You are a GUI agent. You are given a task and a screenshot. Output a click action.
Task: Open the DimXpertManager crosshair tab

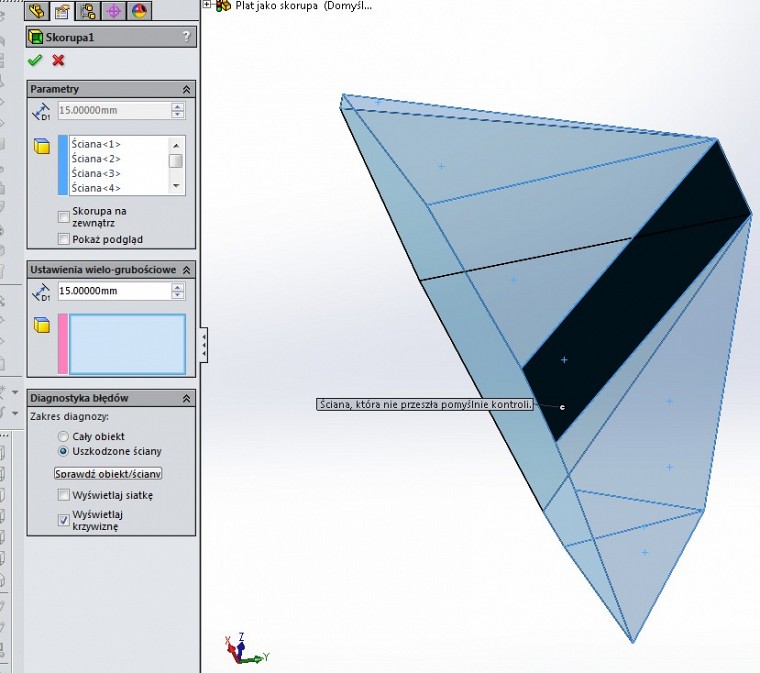(x=112, y=12)
